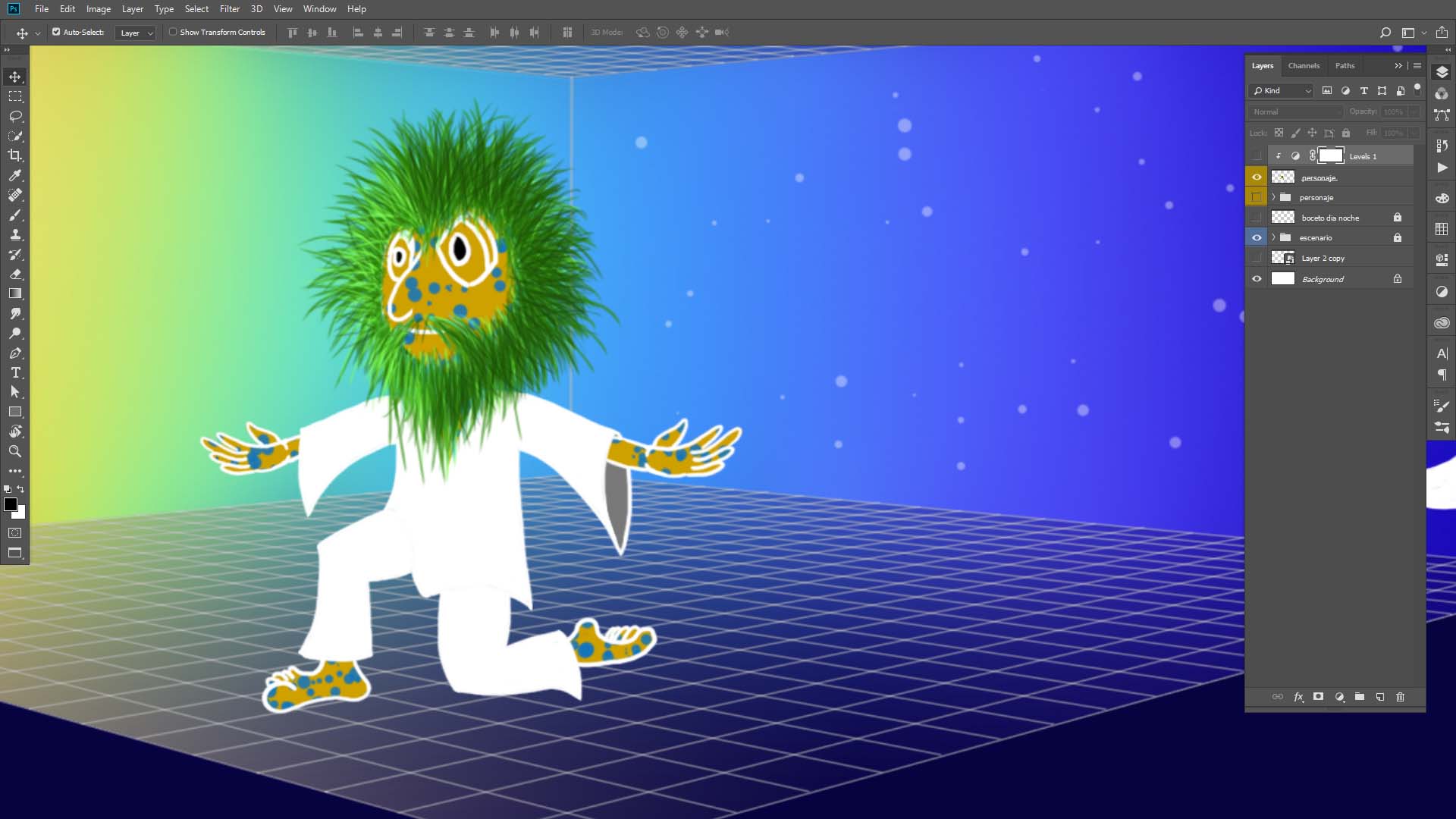Create a new group folder icon

[x=1360, y=697]
